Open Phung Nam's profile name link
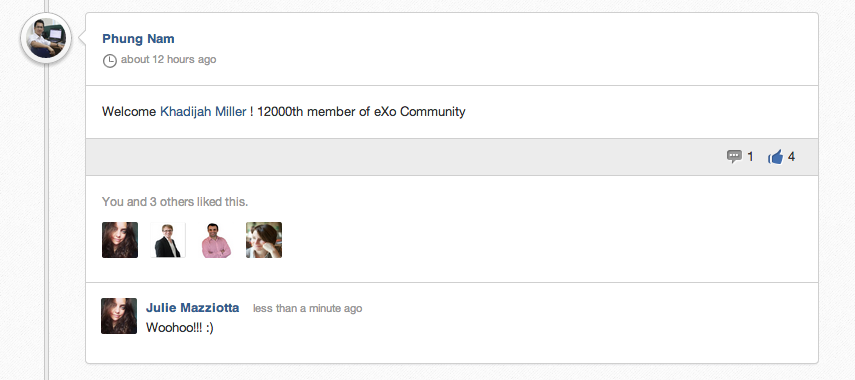 pos(139,39)
